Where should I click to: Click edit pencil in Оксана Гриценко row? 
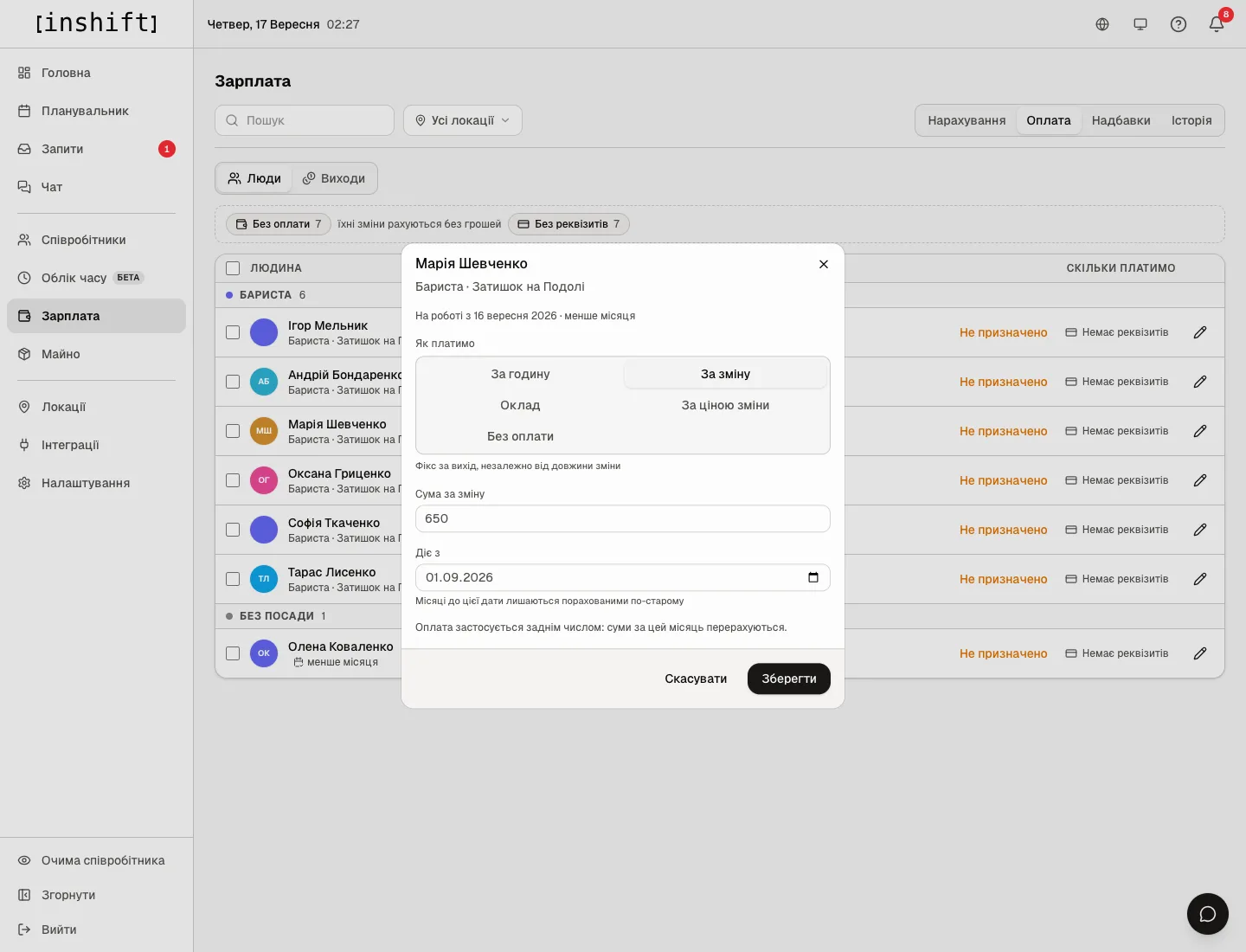click(1200, 480)
